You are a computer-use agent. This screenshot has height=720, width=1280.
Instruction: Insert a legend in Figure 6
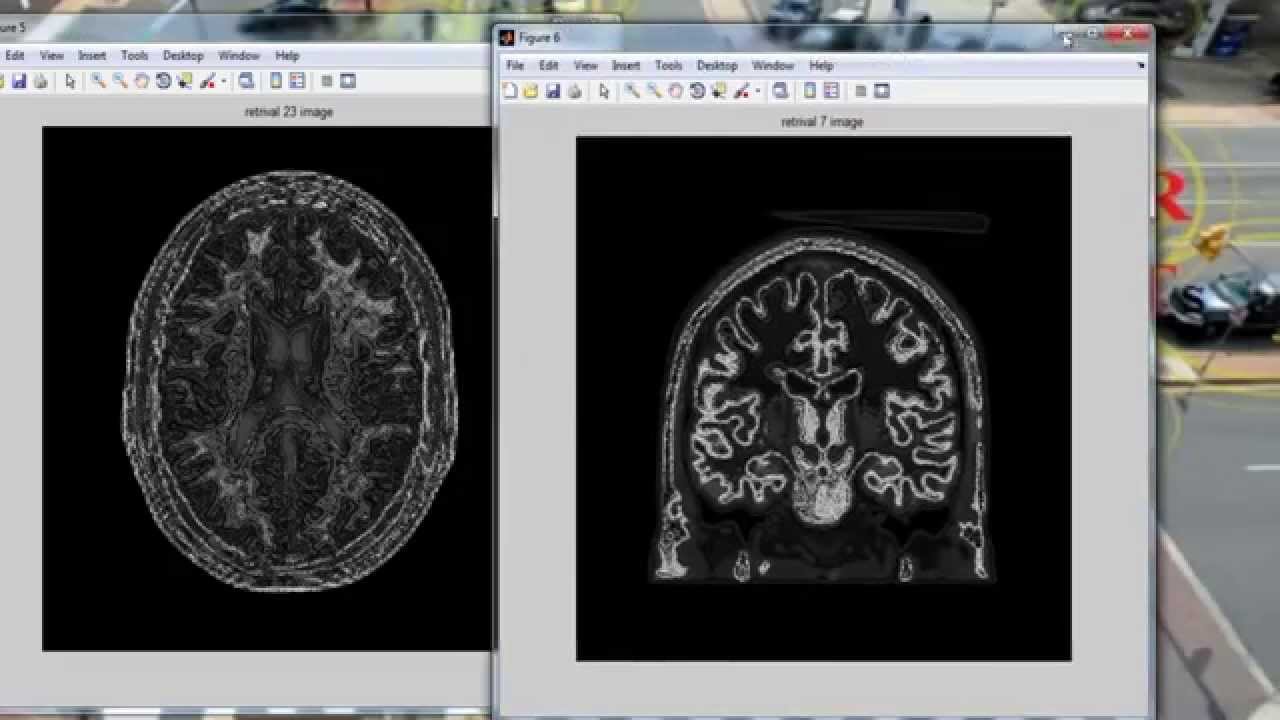pyautogui.click(x=832, y=91)
